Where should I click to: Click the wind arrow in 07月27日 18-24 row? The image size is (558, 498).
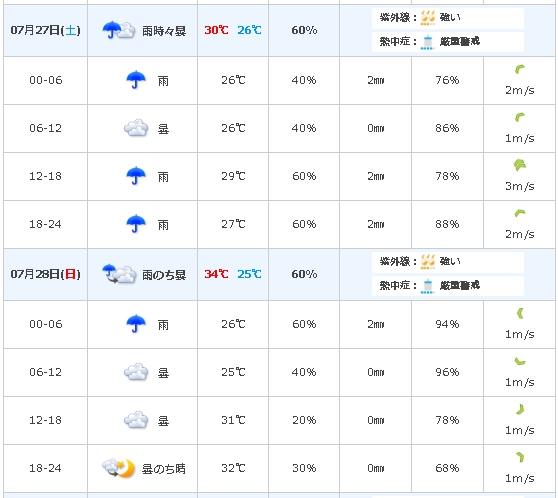520,213
